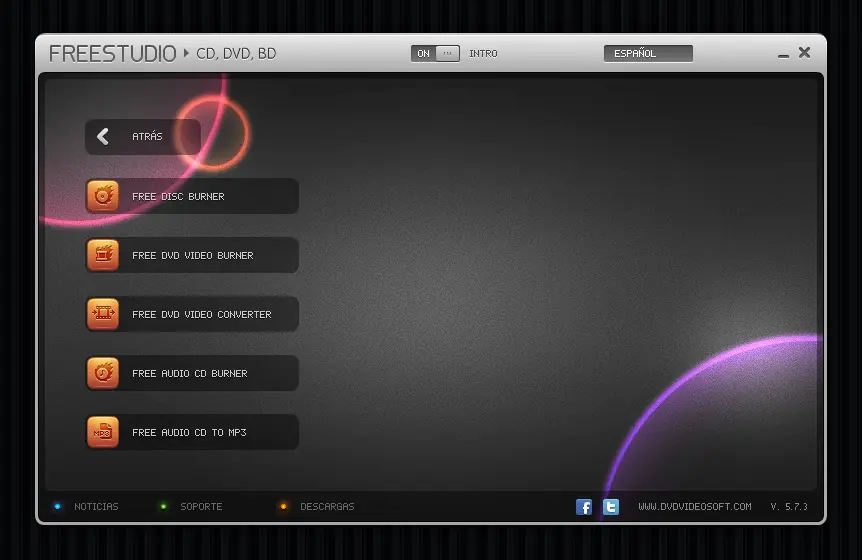Screen dimensions: 862x560
Task: Minimize the Free Studio window
Action: (783, 55)
